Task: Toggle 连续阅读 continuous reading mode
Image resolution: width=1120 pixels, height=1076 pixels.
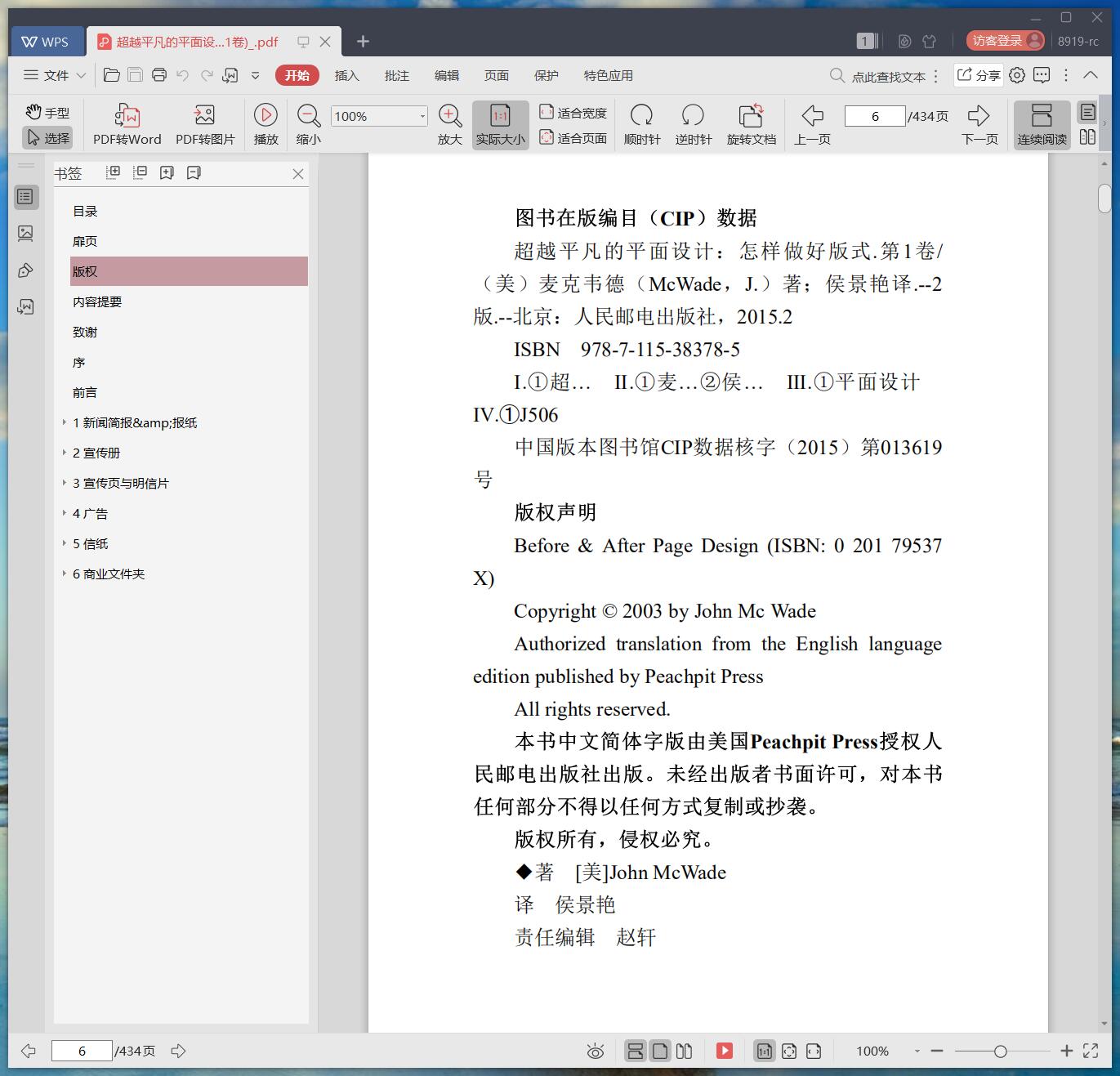Action: tap(1042, 125)
